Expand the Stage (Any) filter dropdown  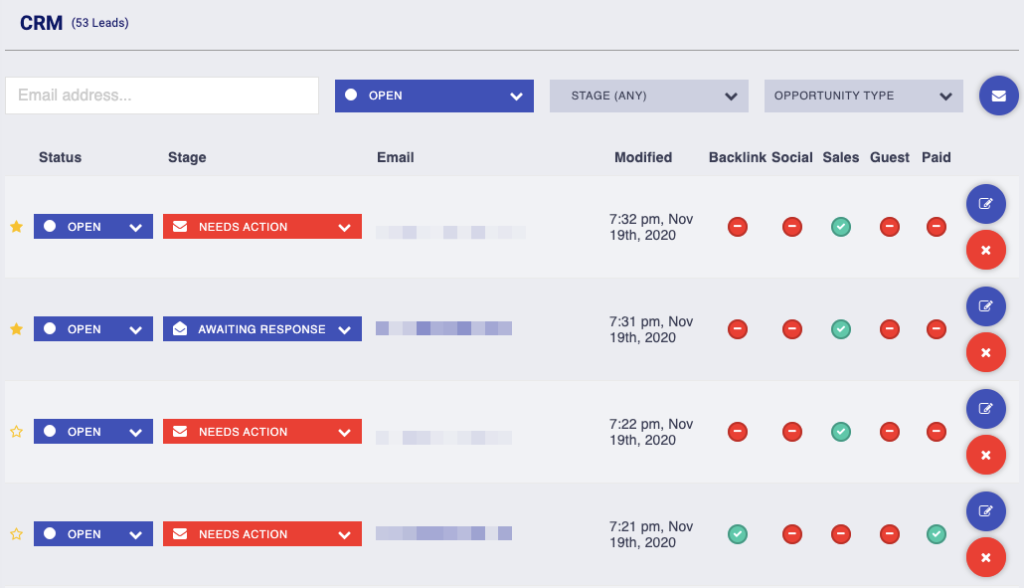[649, 96]
